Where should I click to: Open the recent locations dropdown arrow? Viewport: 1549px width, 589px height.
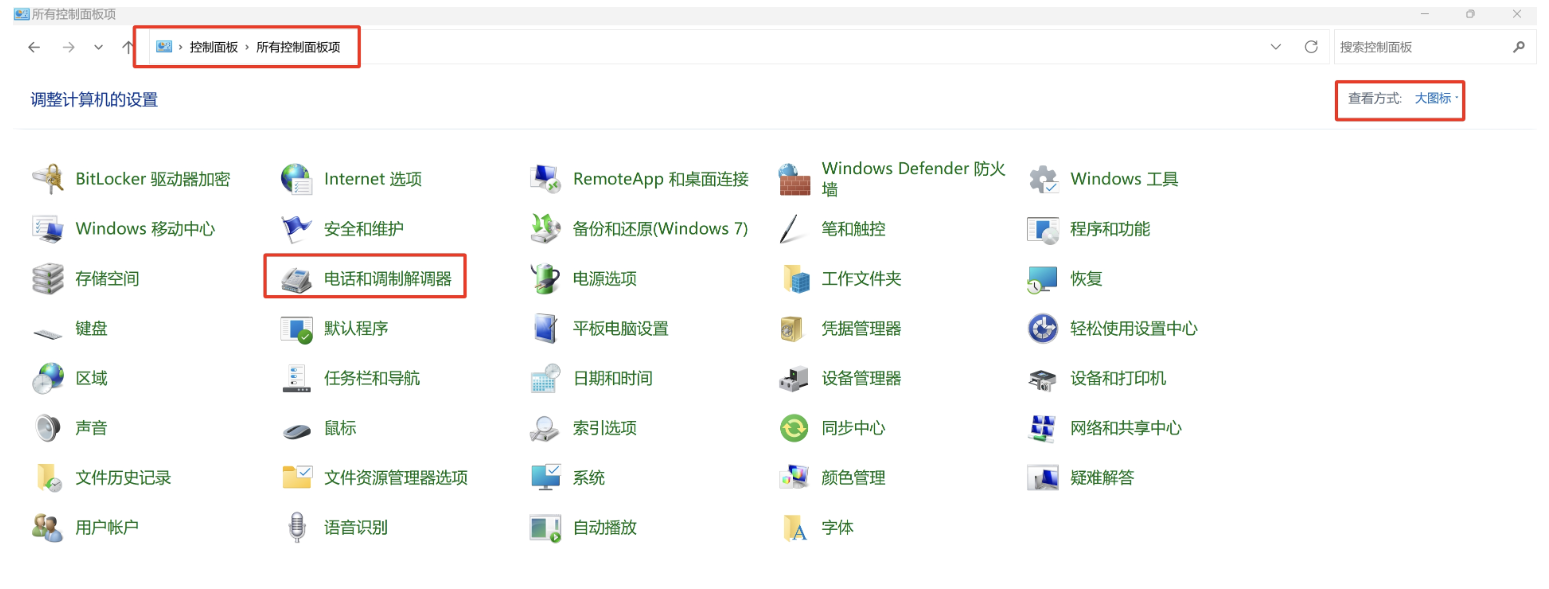[98, 47]
